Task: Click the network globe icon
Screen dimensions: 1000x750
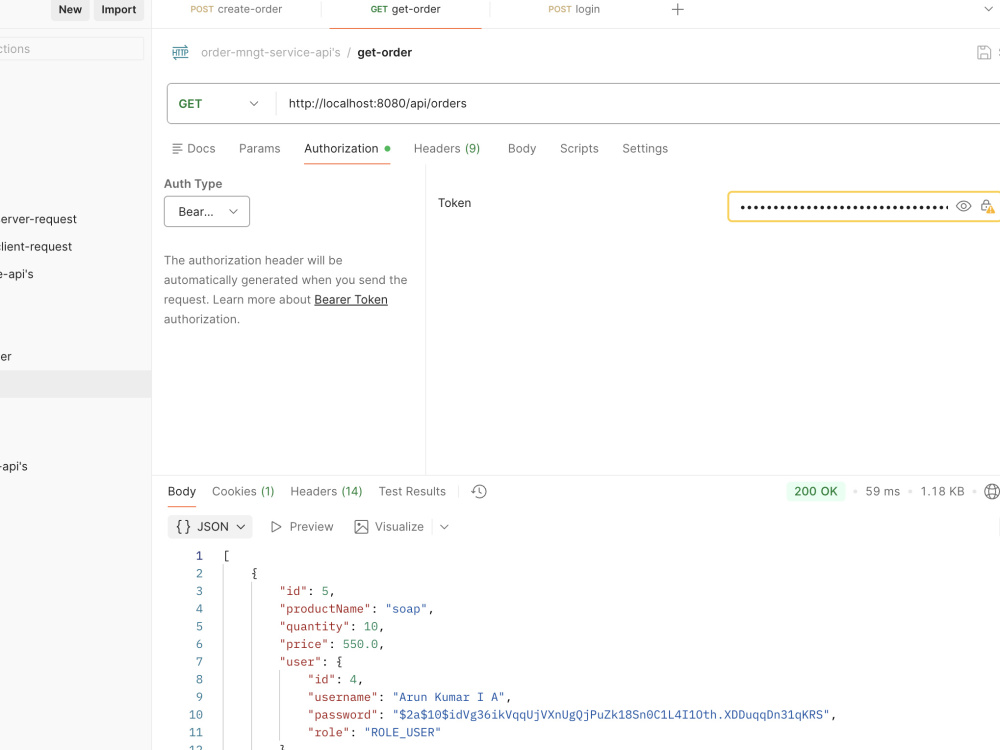Action: [x=992, y=492]
